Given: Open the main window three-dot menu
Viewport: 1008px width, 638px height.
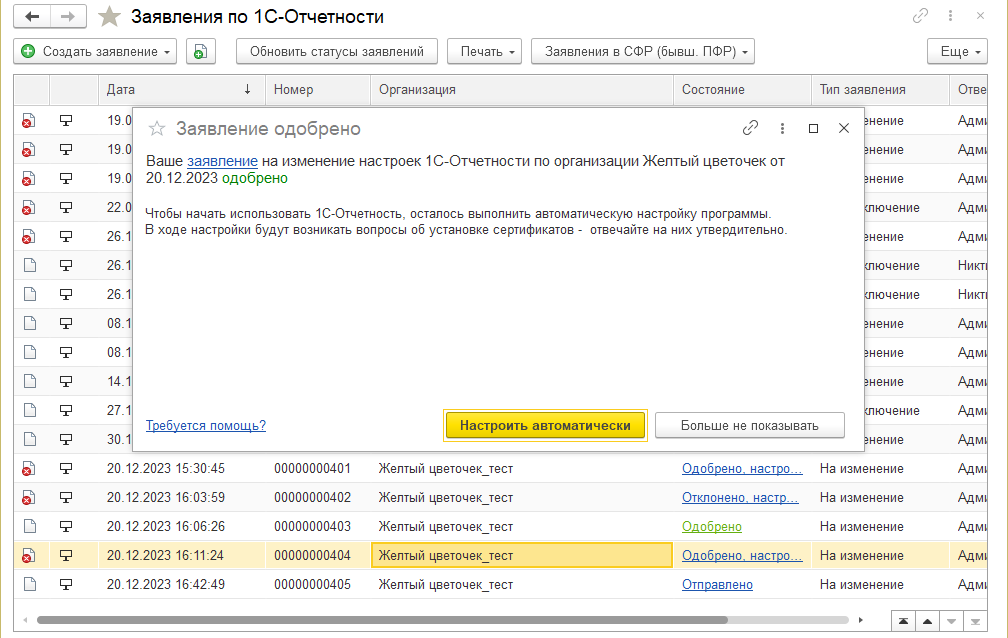Looking at the screenshot, I should tap(950, 16).
